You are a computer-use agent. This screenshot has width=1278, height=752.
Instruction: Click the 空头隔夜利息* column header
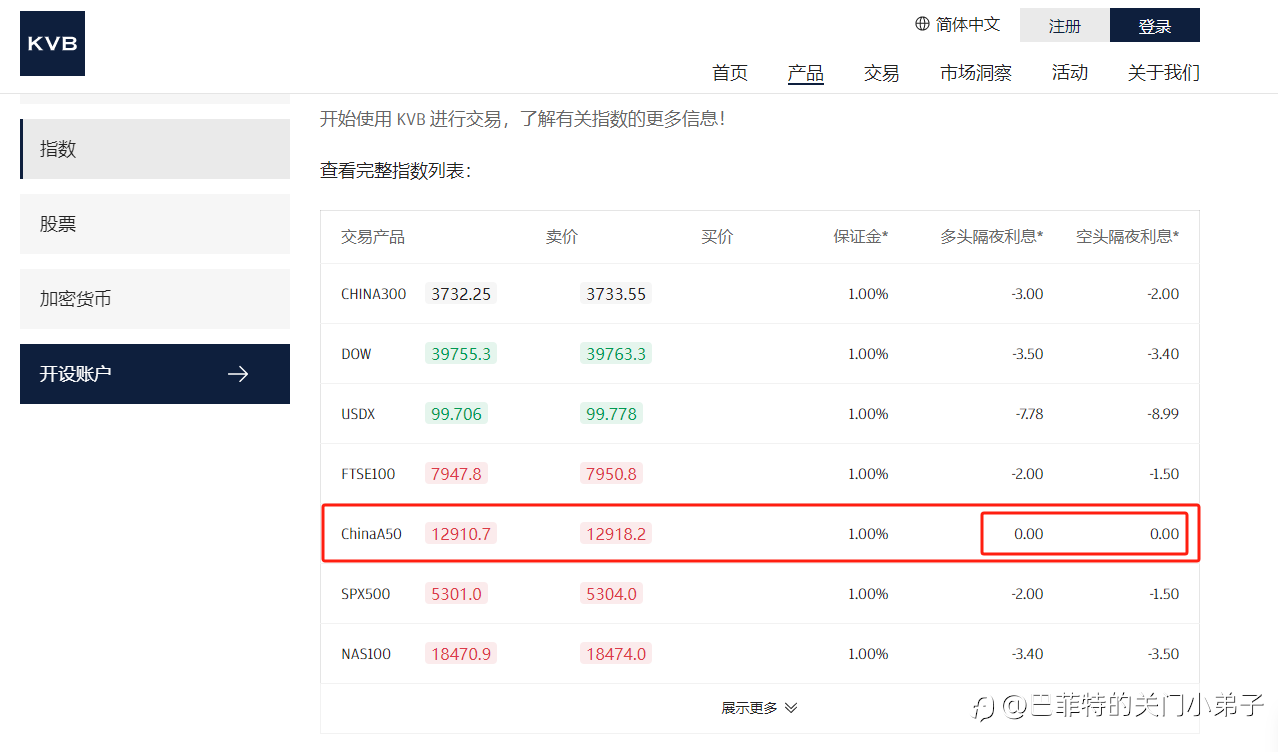[x=1128, y=237]
